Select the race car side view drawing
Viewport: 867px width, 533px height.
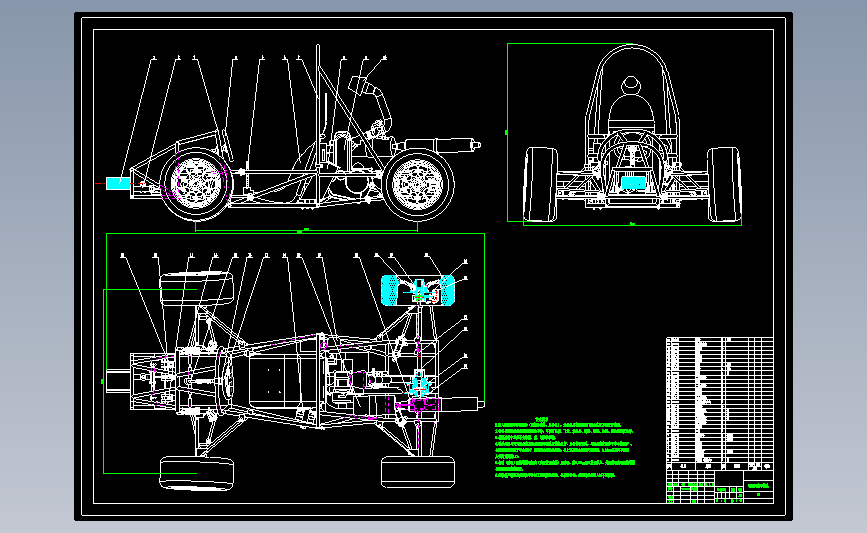pos(293,135)
